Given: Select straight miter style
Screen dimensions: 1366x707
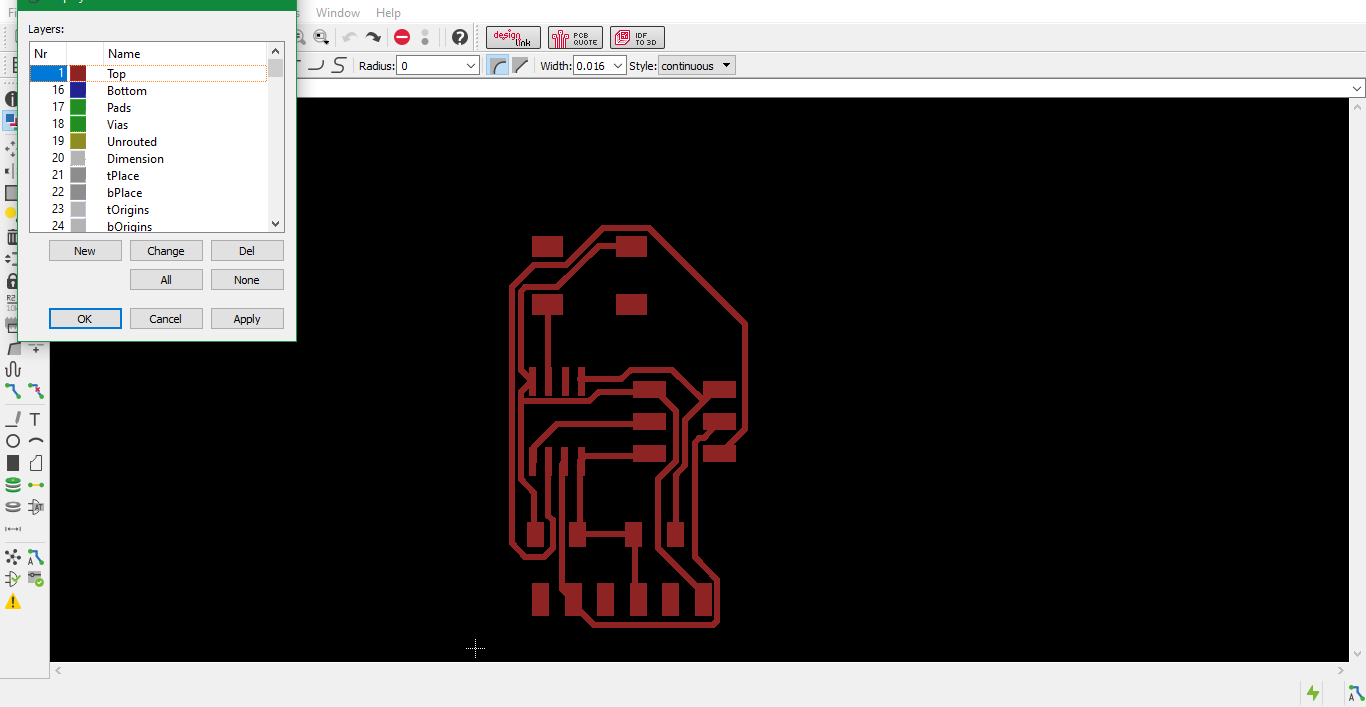Looking at the screenshot, I should coord(520,65).
